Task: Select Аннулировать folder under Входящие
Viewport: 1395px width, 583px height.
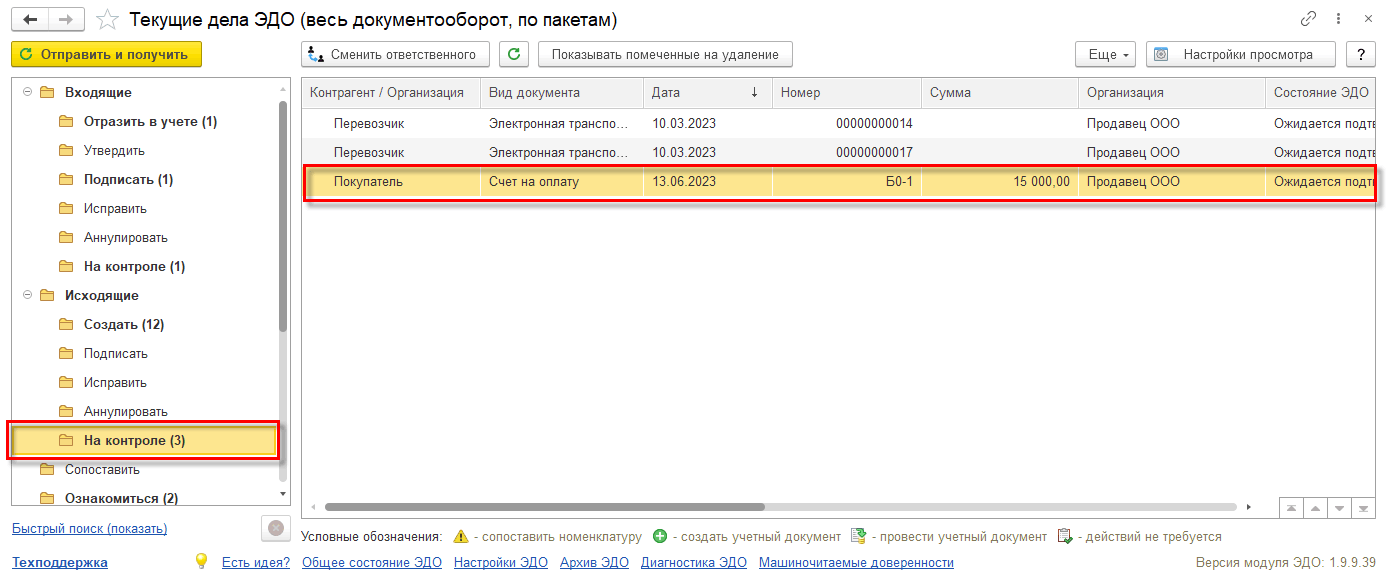Action: (x=126, y=238)
